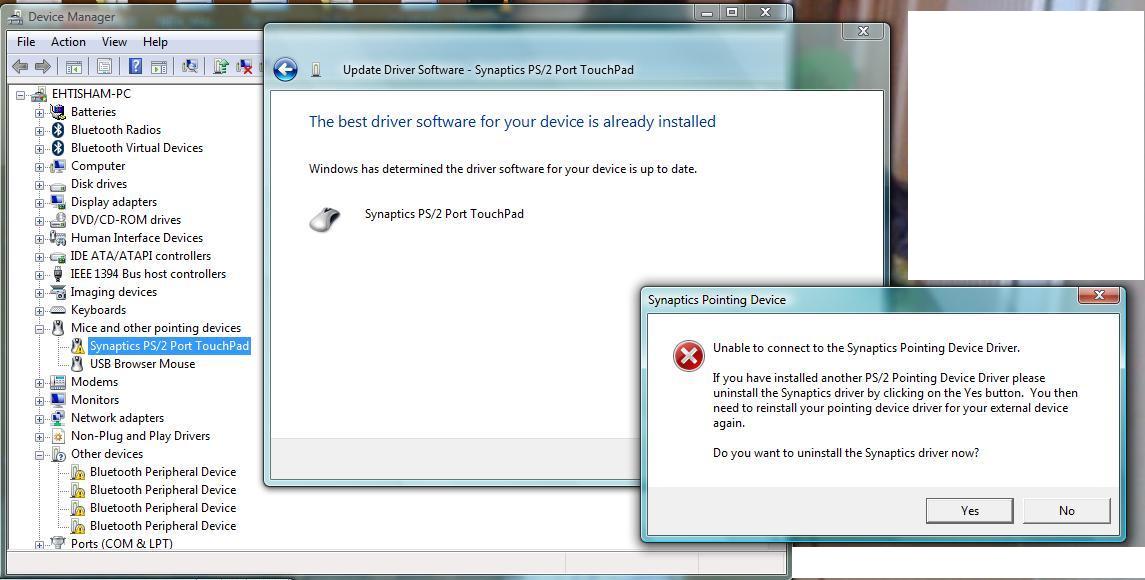The height and width of the screenshot is (580, 1145).
Task: Click the DVD/CD-ROM drives icon
Action: 58,220
